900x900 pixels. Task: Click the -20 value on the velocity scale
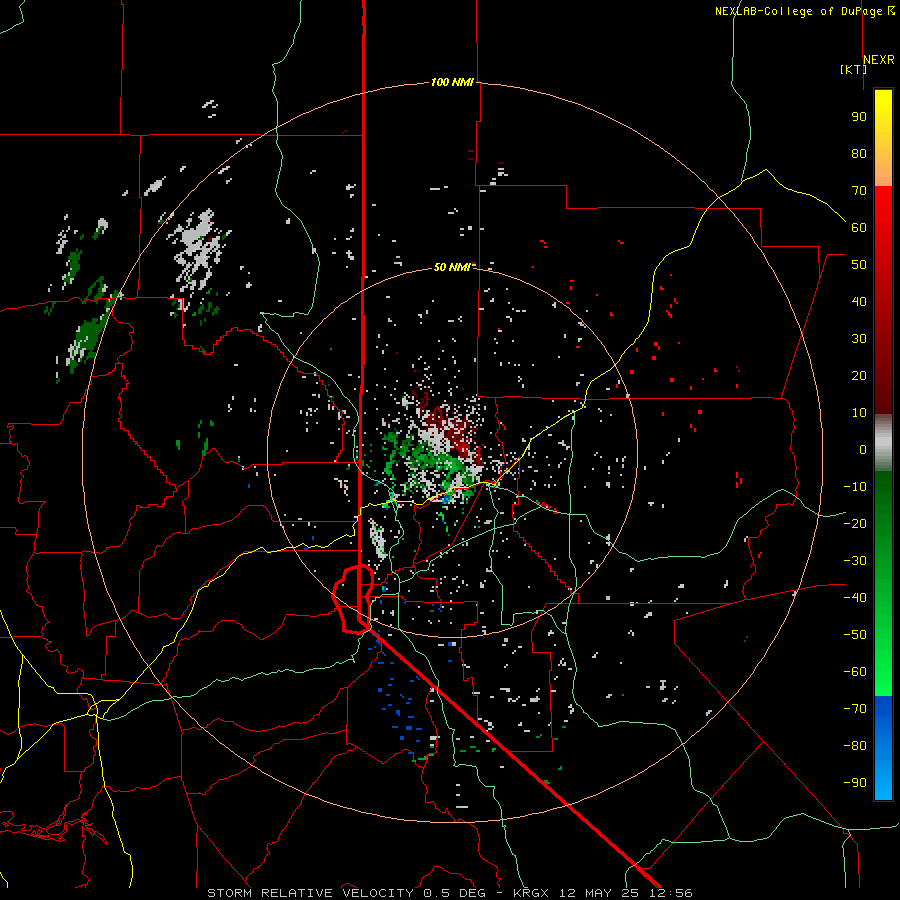point(855,523)
